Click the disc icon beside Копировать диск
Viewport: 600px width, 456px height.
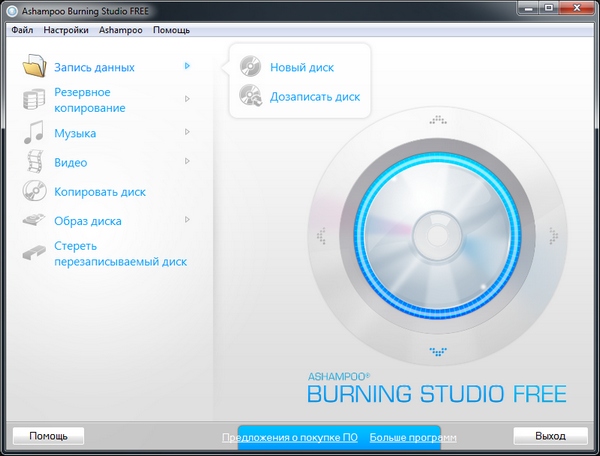click(x=35, y=191)
